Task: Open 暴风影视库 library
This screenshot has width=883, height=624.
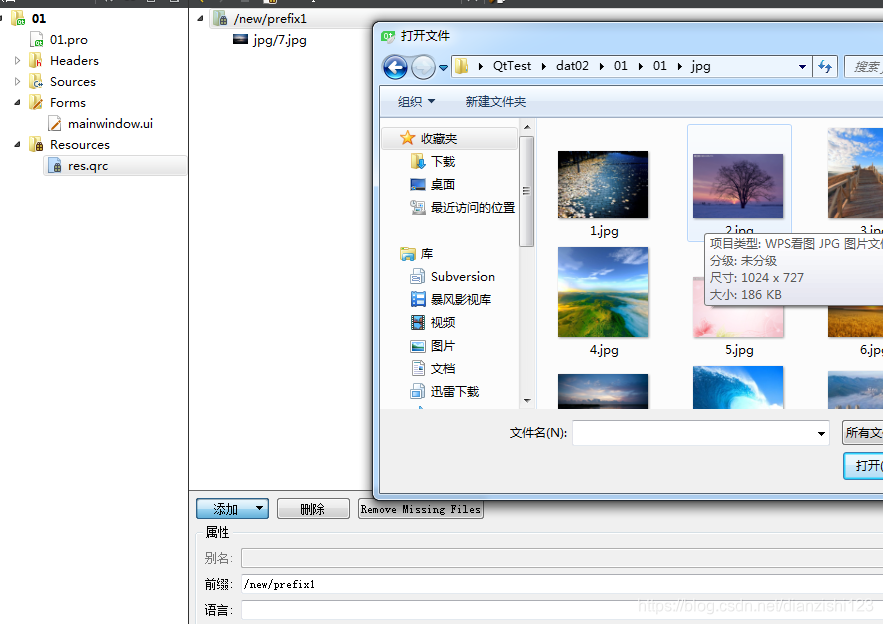Action: coord(461,300)
